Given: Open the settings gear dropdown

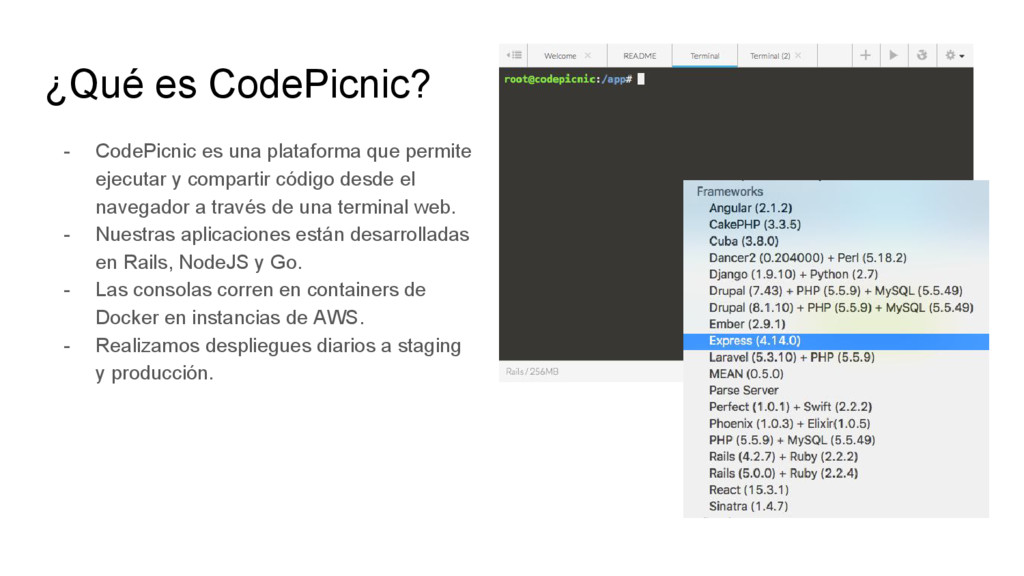Looking at the screenshot, I should point(955,56).
